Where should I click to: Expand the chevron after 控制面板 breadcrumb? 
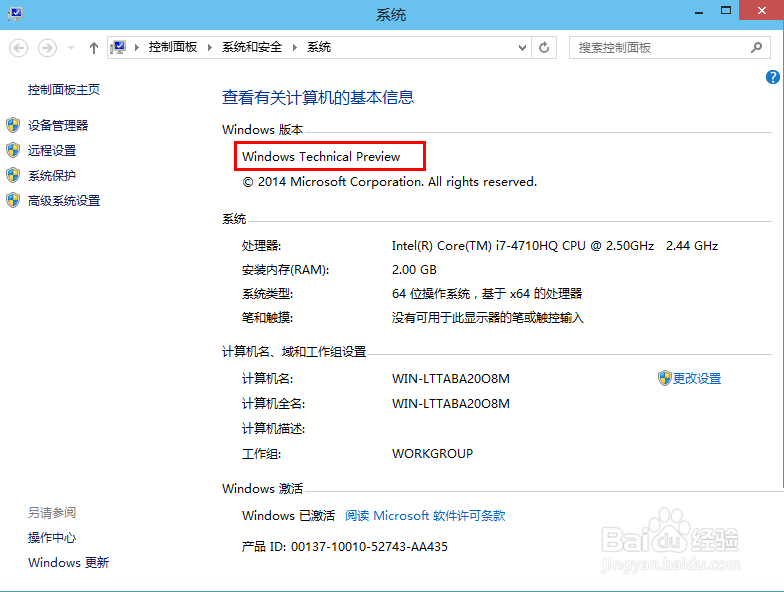210,48
